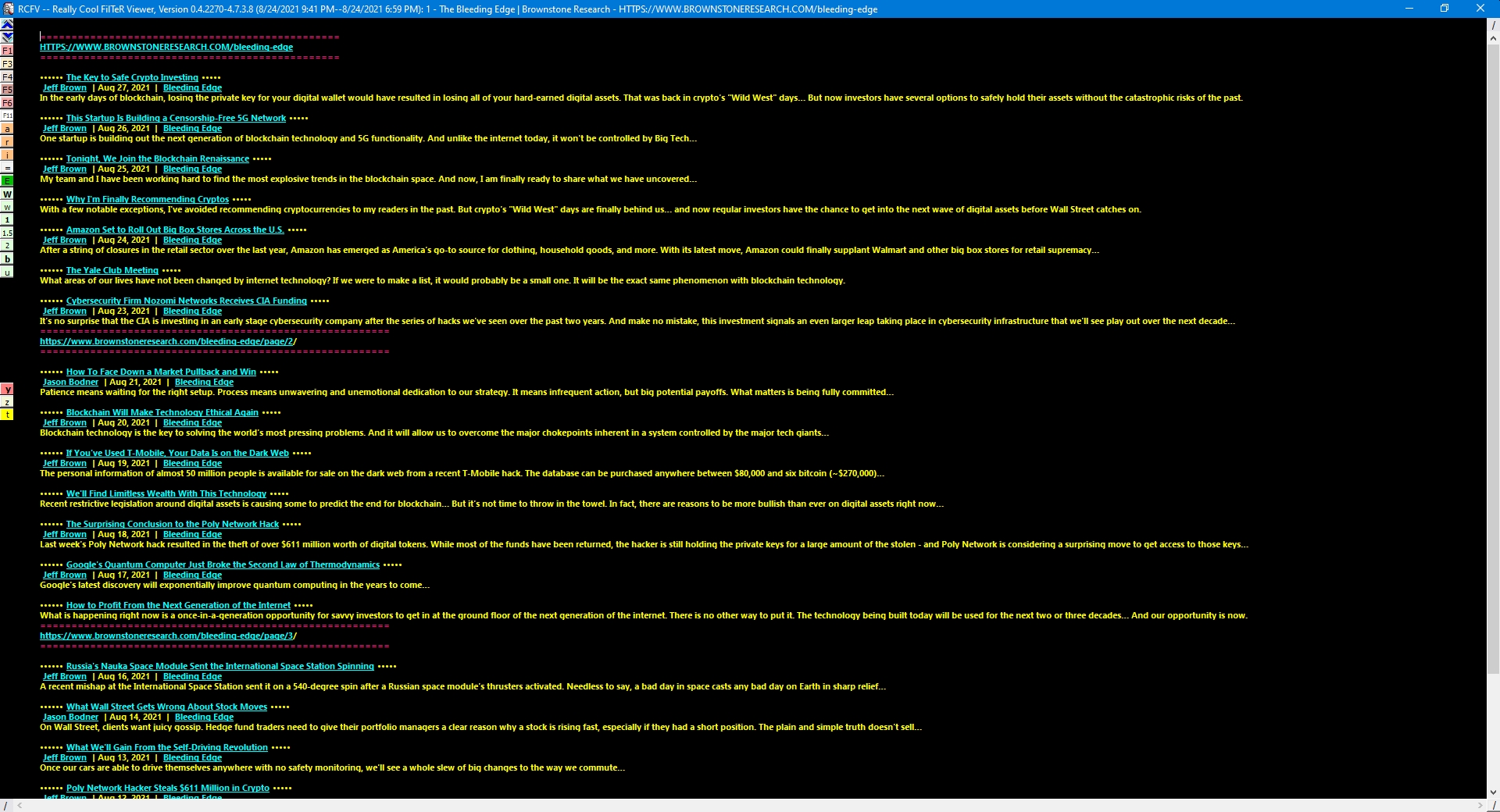Image resolution: width=1500 pixels, height=812 pixels.
Task: Click the RCFV application icon in title bar
Action: click(x=8, y=9)
